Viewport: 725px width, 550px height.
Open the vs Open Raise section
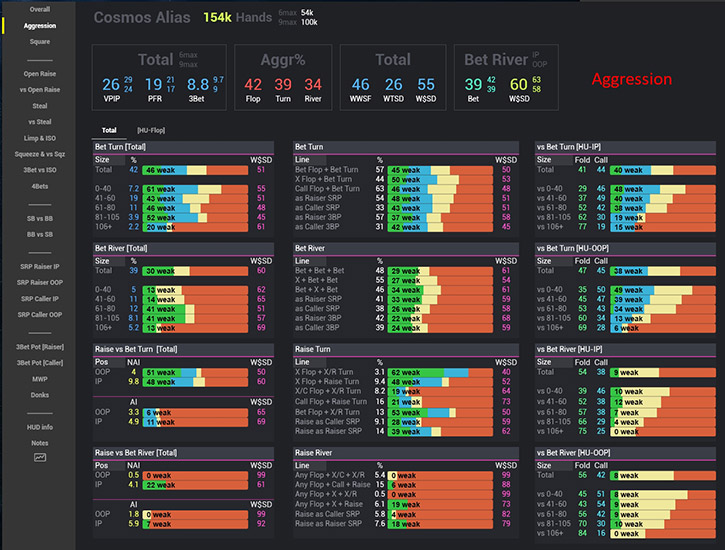point(39,90)
